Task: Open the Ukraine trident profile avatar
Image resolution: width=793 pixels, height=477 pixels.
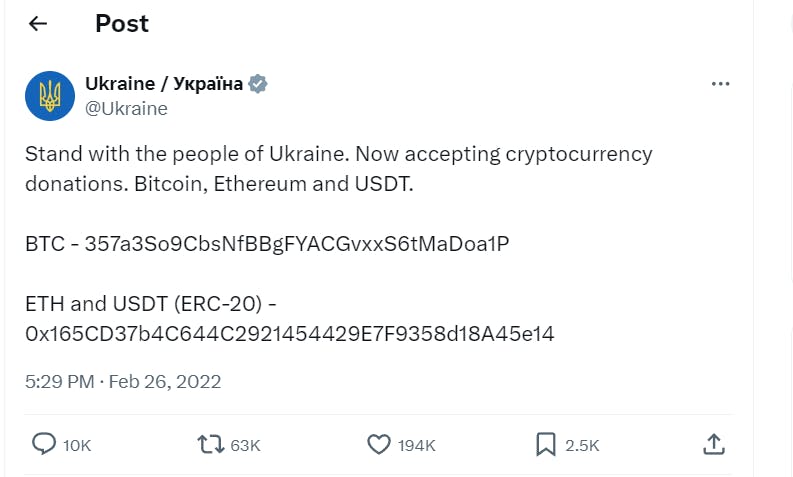Action: [x=50, y=96]
